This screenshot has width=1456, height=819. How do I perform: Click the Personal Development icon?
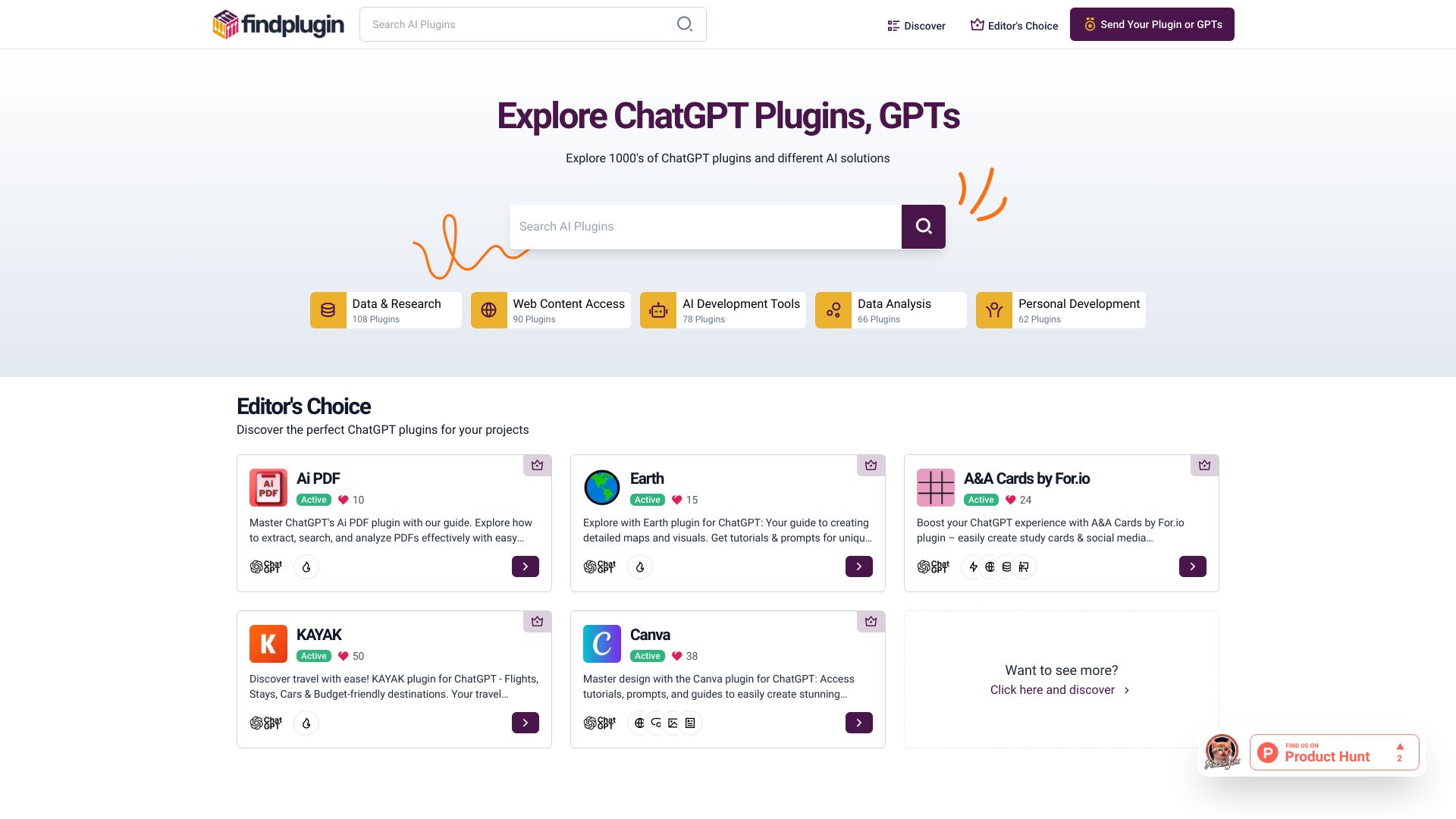(995, 310)
